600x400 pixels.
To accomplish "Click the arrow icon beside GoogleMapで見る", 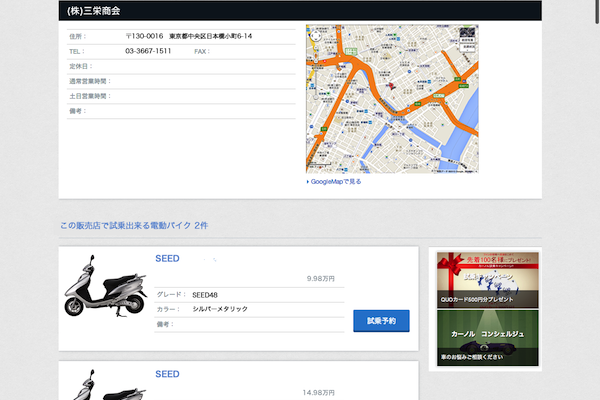I will 308,182.
